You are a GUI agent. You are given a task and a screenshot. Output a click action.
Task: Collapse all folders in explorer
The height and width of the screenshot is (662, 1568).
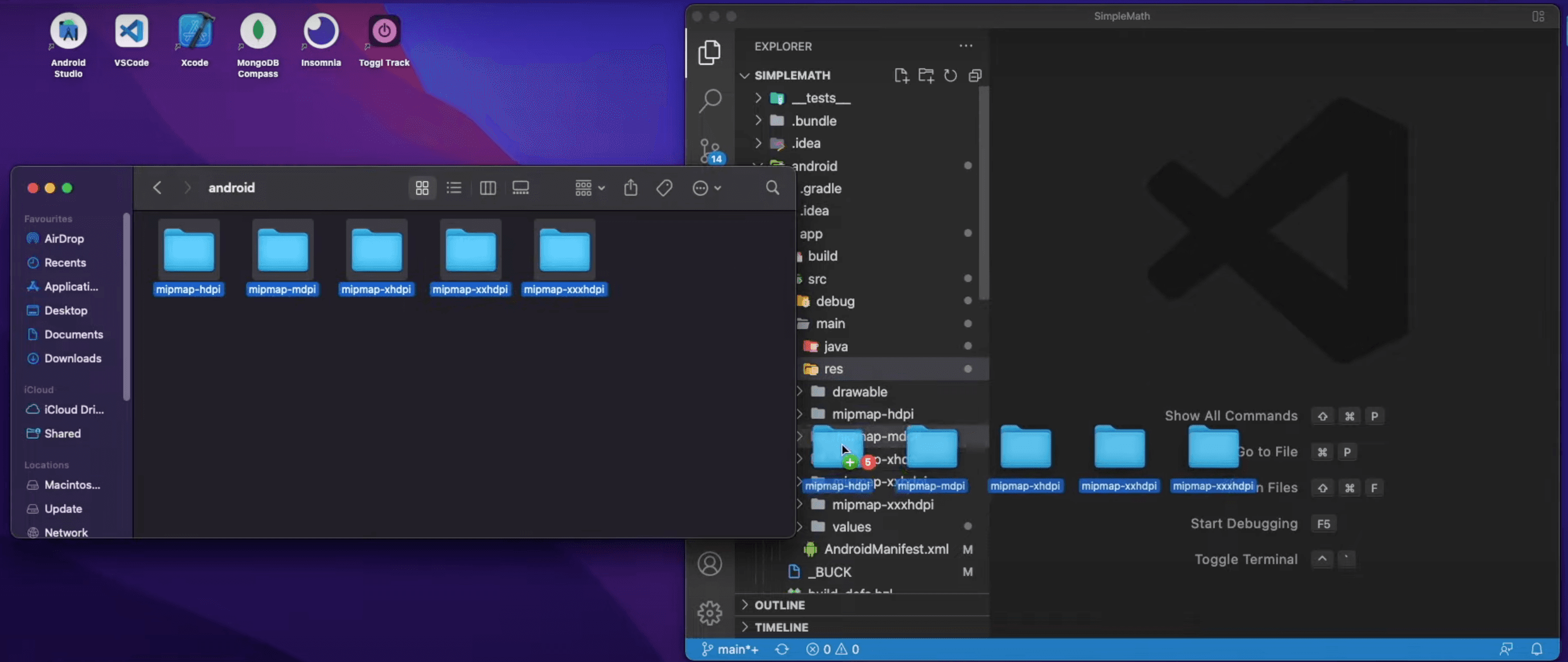click(975, 76)
